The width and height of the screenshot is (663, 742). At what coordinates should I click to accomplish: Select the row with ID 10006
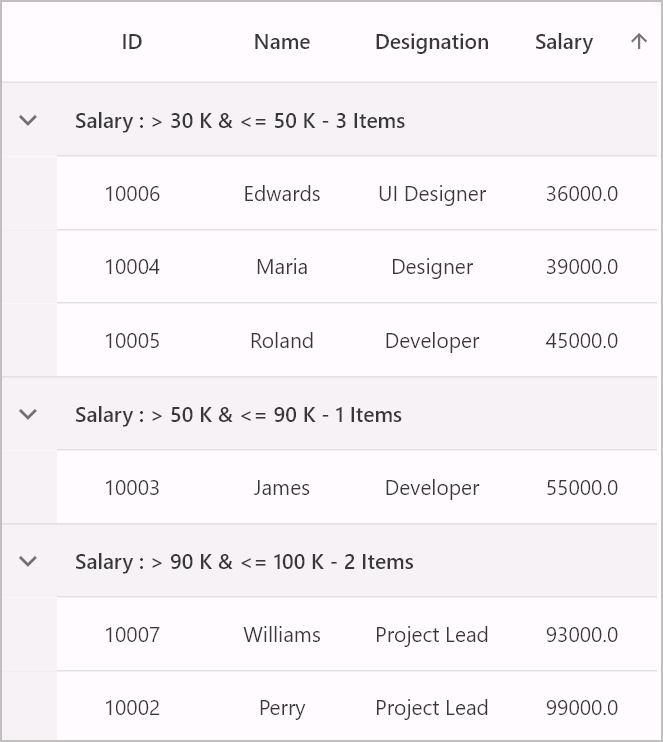357,194
